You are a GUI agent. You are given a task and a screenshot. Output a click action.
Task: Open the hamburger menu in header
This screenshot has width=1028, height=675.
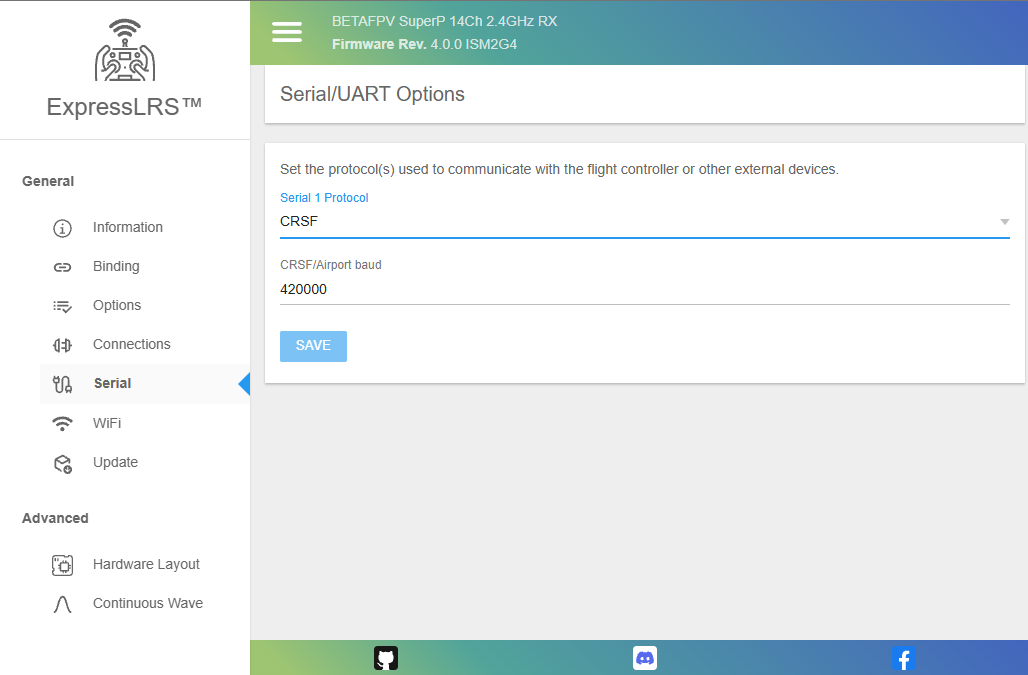coord(287,32)
